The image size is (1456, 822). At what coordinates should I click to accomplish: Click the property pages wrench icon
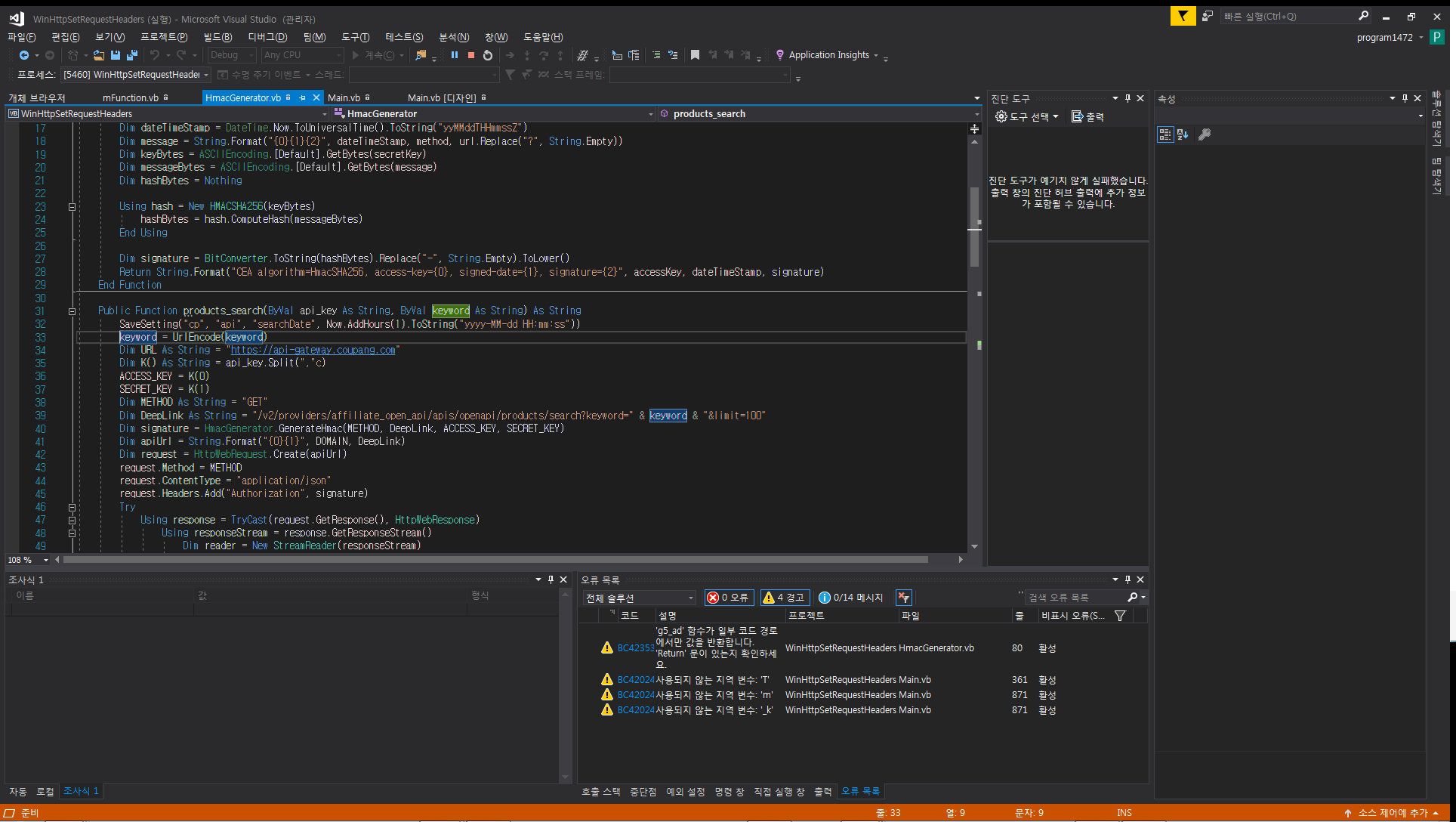[1205, 134]
